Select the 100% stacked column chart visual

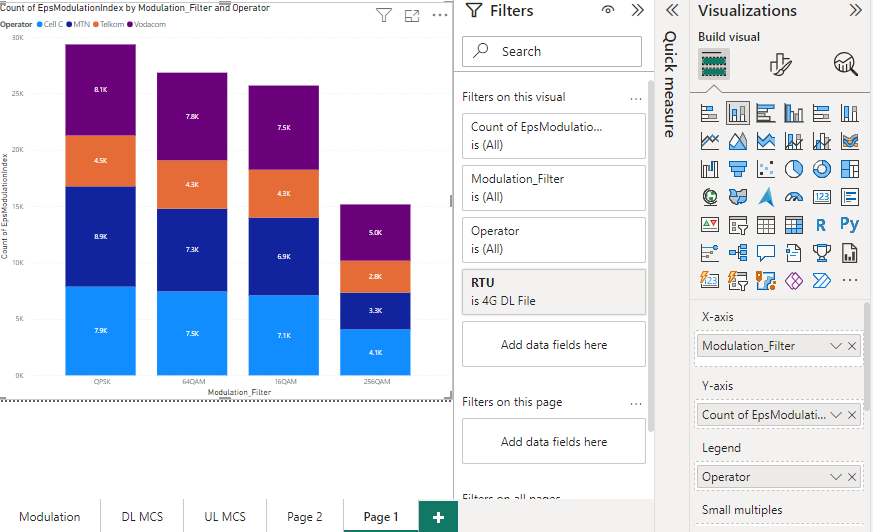point(850,114)
